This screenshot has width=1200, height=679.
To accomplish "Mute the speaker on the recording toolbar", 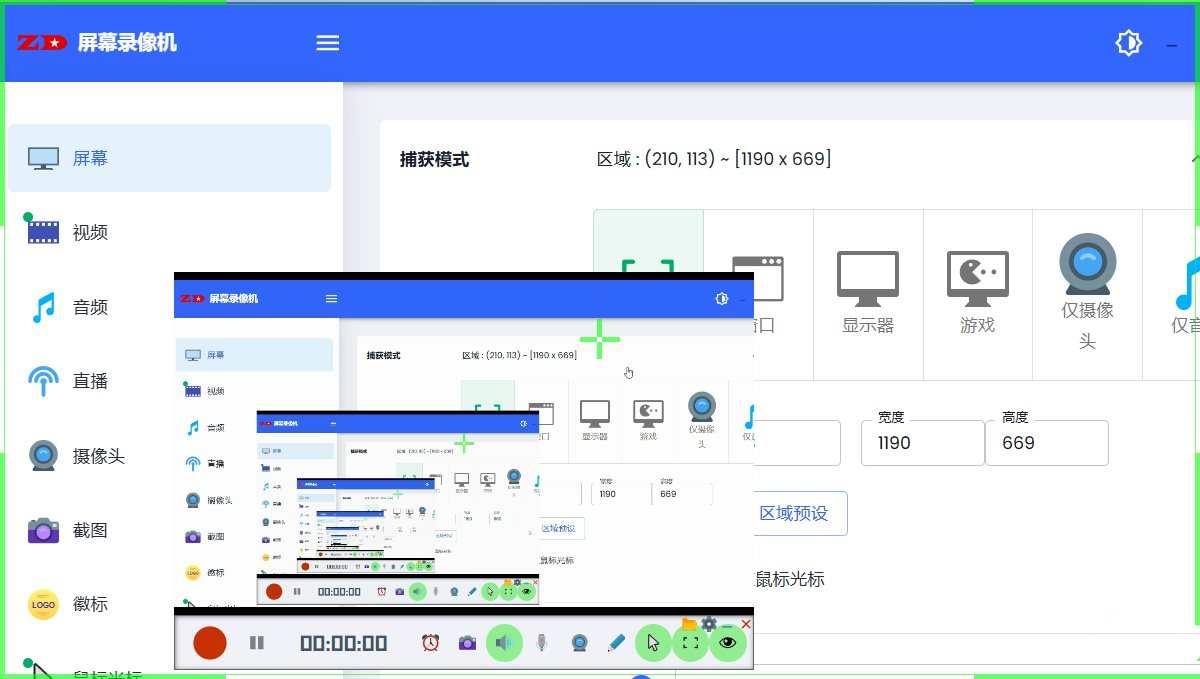I will coord(505,643).
